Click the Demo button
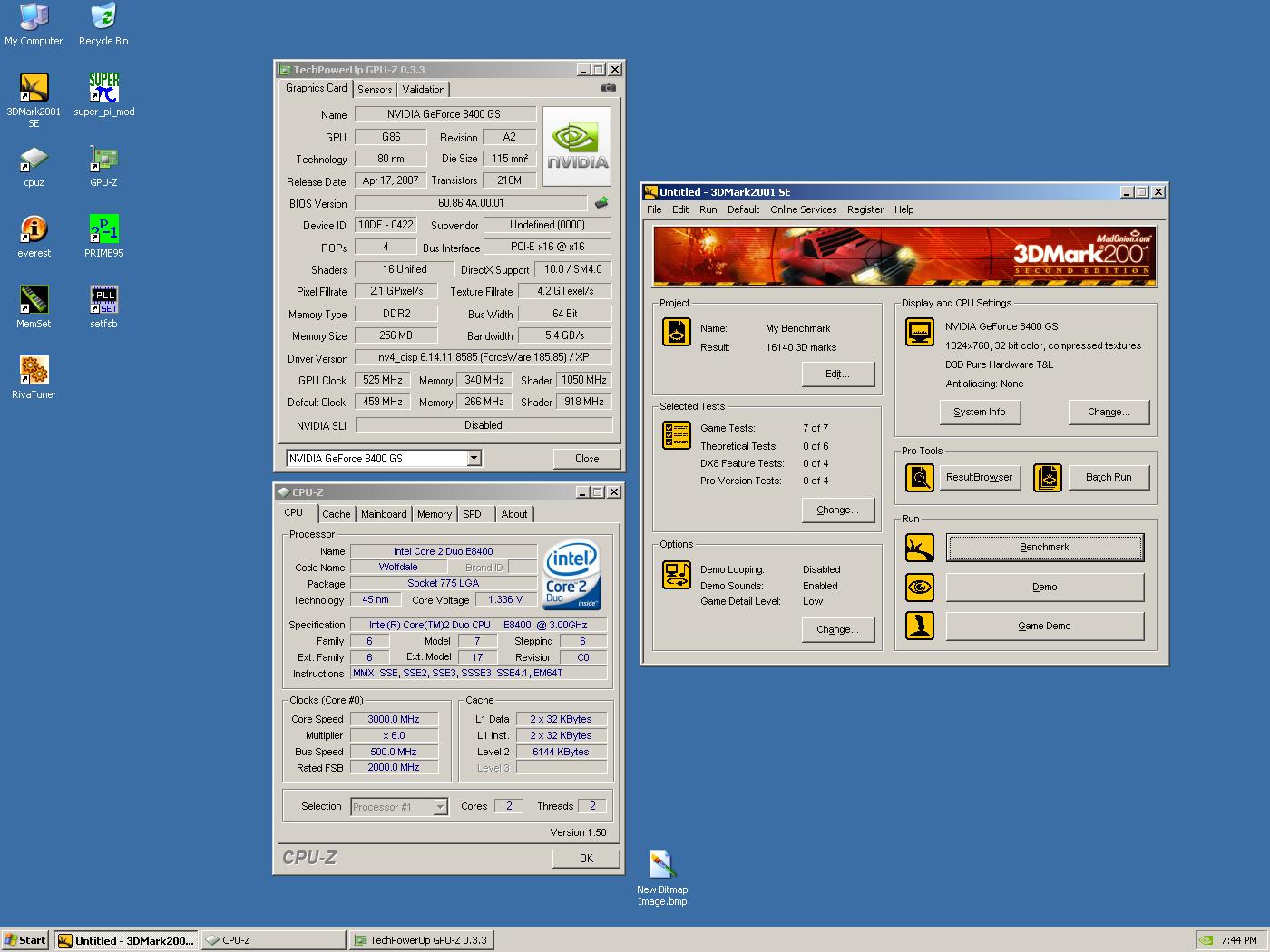The image size is (1270, 952). pos(1045,587)
